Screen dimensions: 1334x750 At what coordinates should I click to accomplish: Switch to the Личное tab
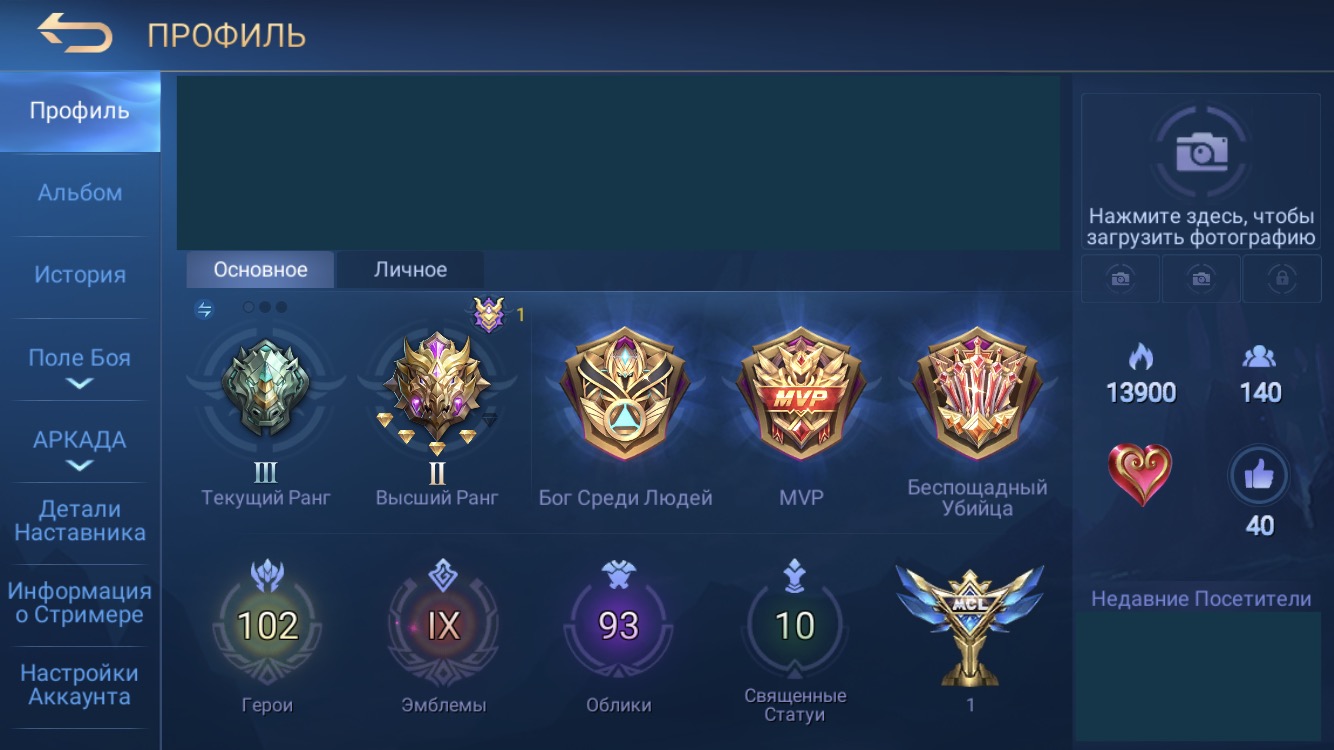410,270
